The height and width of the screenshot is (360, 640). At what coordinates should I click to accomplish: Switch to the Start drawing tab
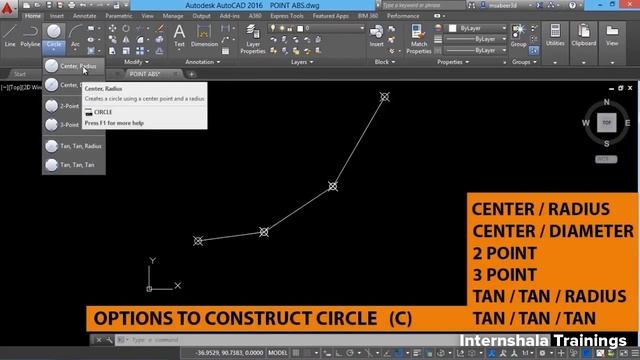[x=20, y=74]
